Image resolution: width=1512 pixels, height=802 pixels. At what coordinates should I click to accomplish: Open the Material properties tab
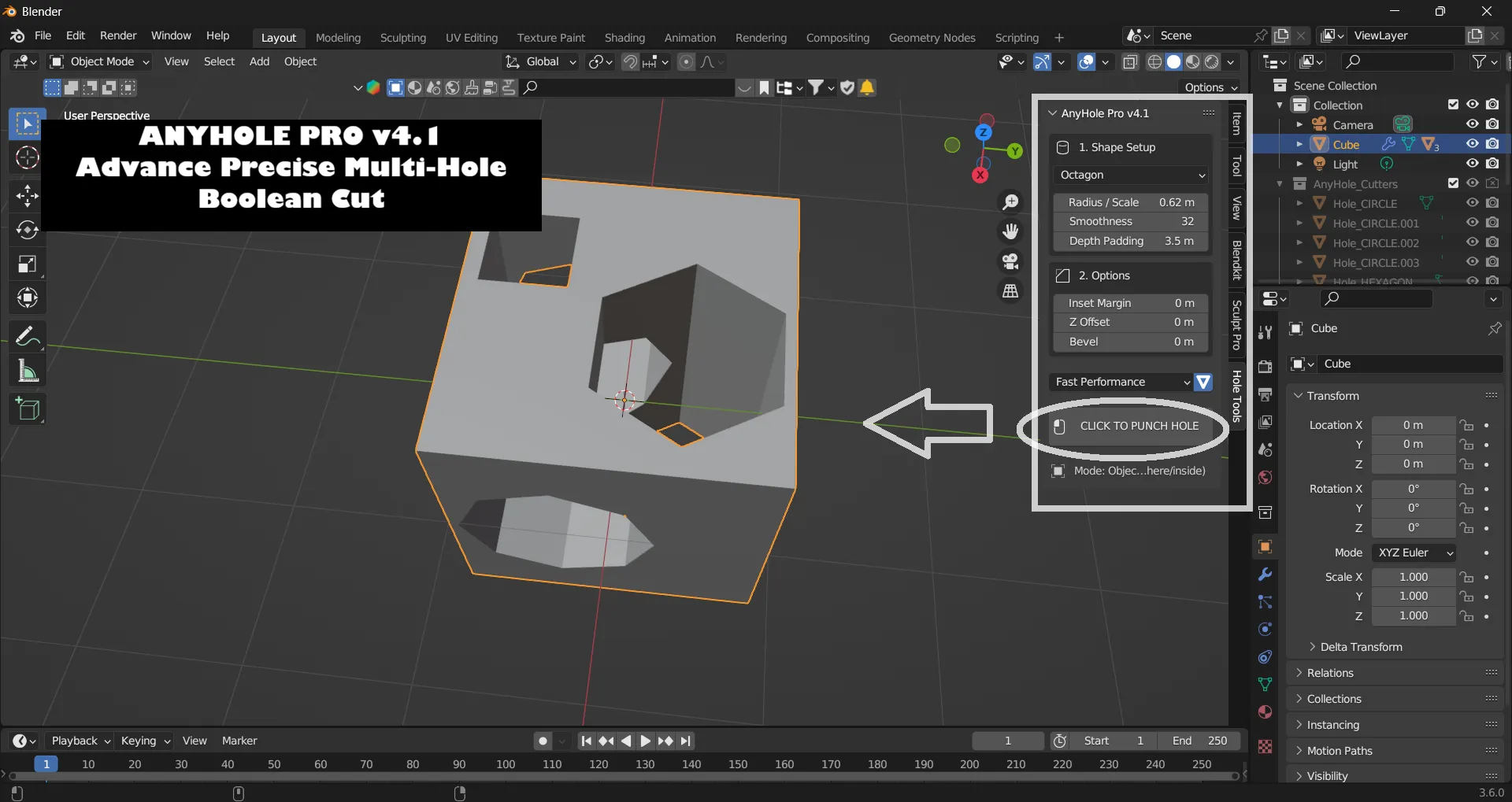[x=1266, y=712]
